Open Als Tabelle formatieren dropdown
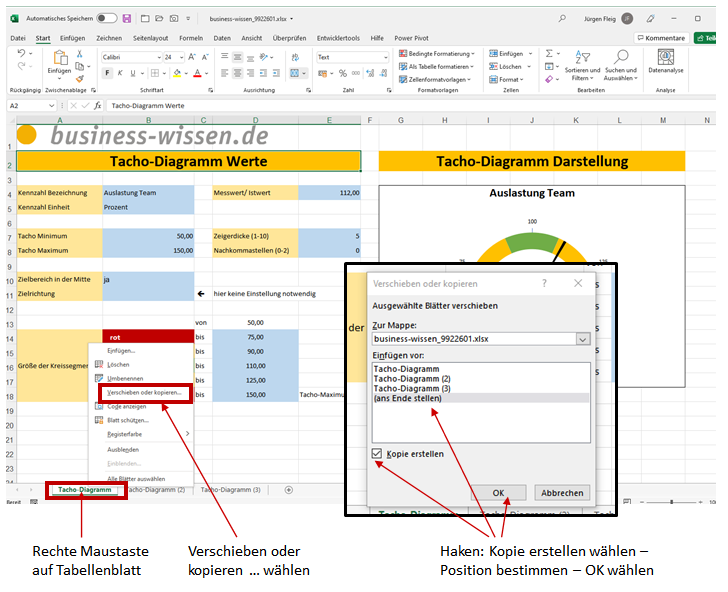This screenshot has height=592, width=728. pos(436,67)
